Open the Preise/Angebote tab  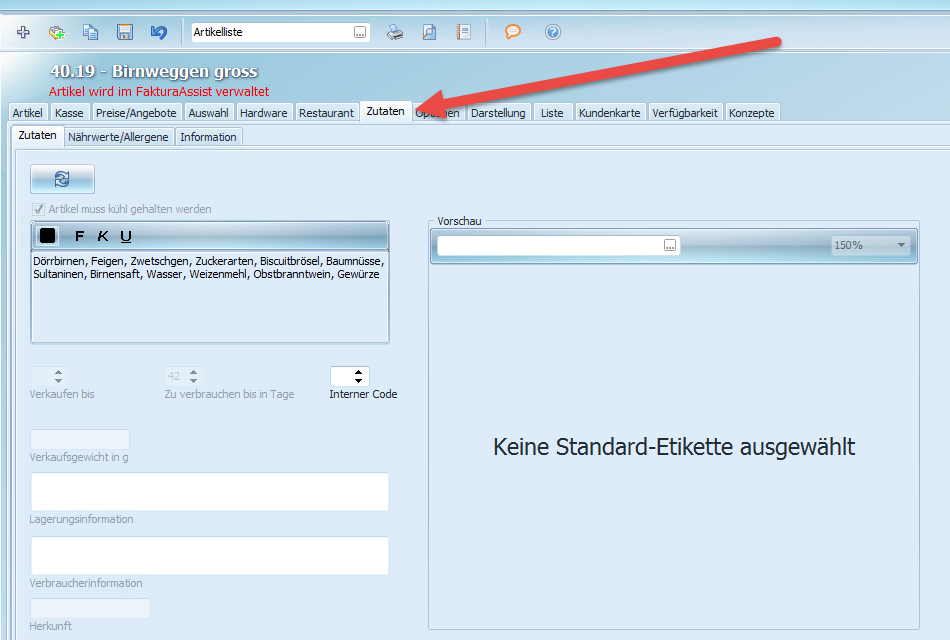point(136,113)
